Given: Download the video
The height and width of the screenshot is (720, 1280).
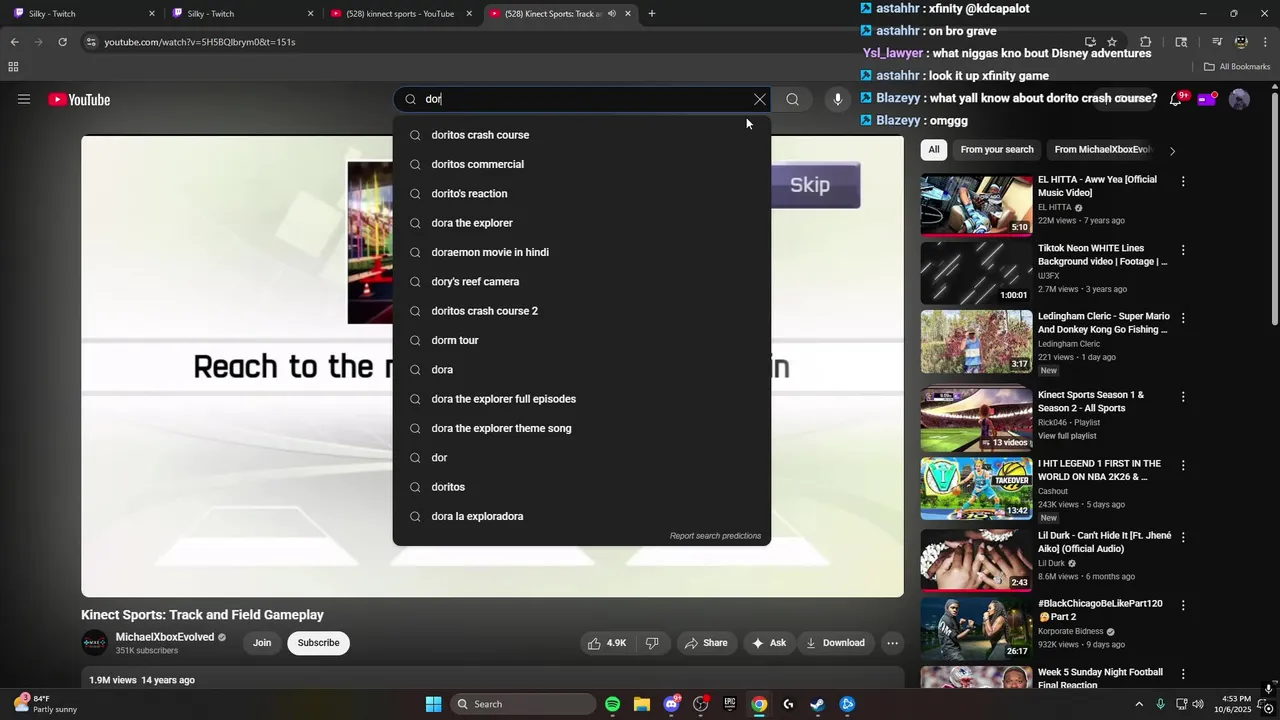Looking at the screenshot, I should click(836, 643).
